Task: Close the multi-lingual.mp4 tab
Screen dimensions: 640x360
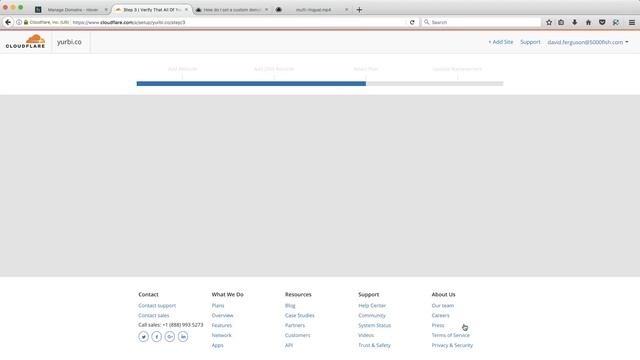Action: pos(347,9)
